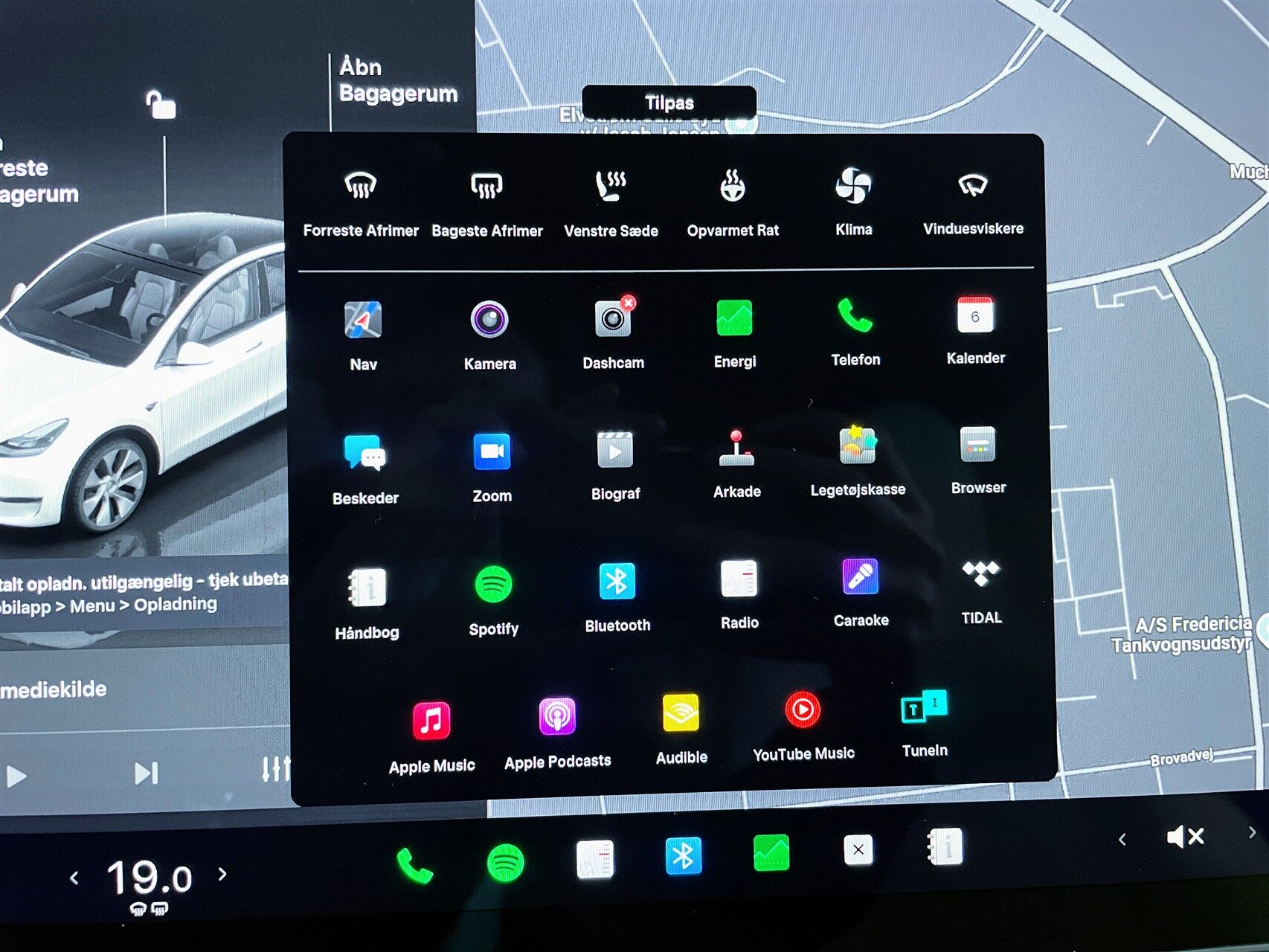Tap Spotify icon in bottom dock
Viewport: 1269px width, 952px height.
click(505, 863)
